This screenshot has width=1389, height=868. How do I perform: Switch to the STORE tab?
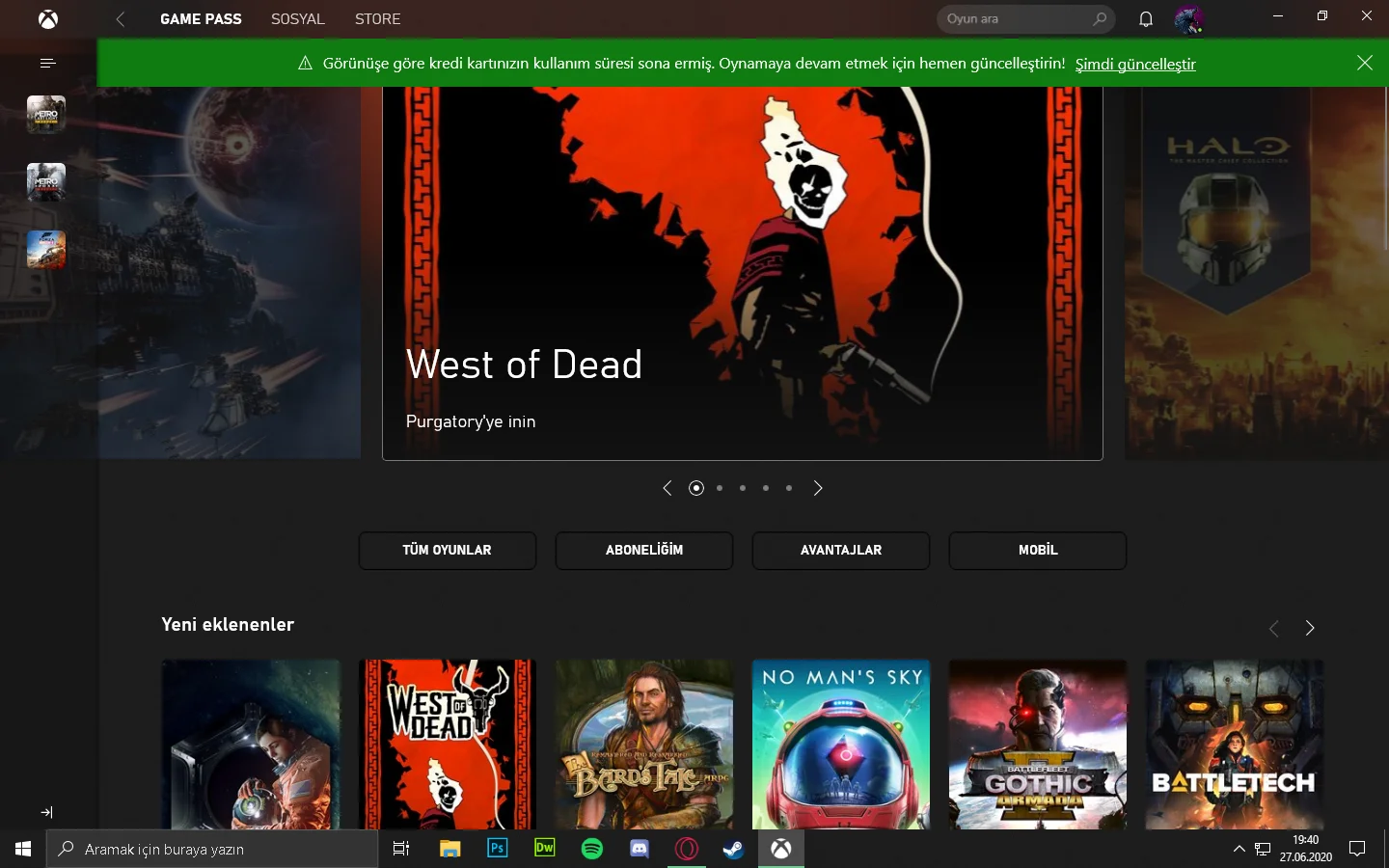[x=378, y=19]
